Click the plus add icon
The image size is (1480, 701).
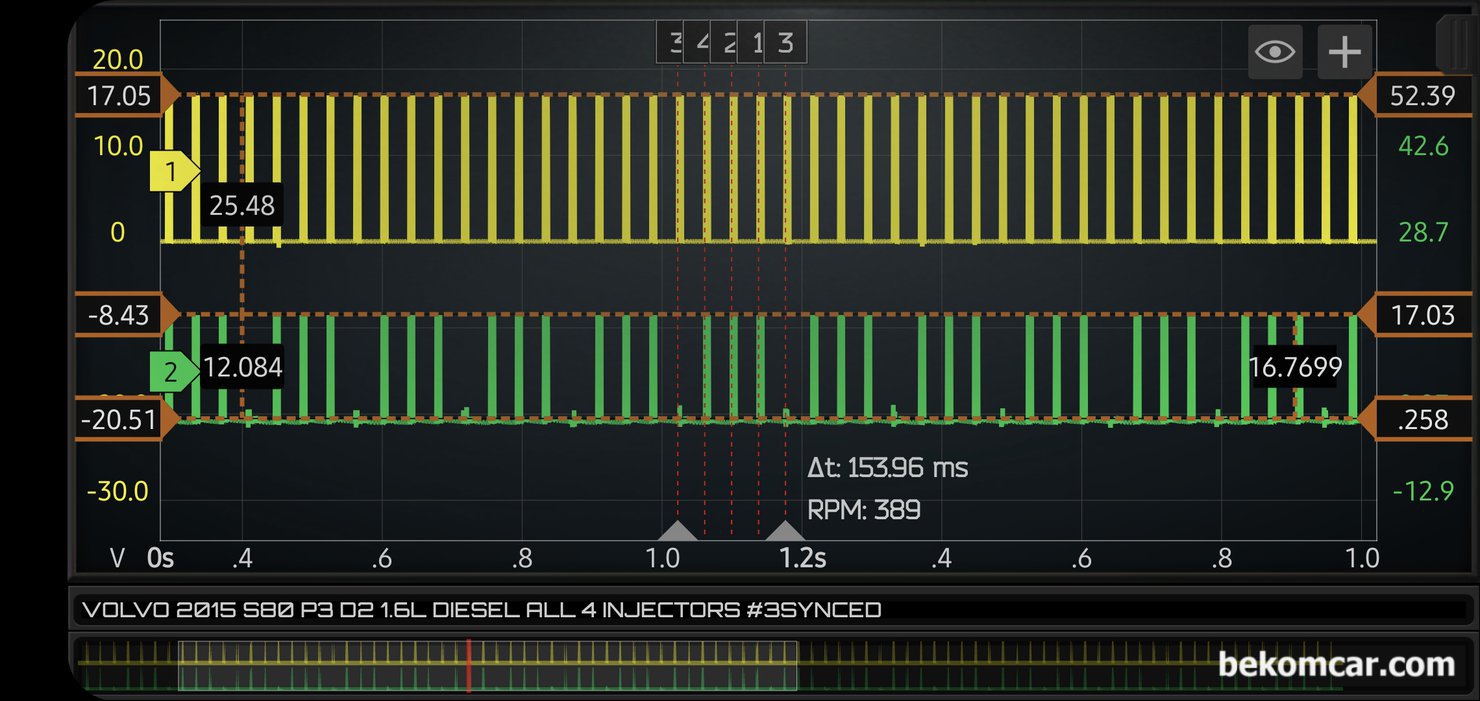coord(1344,51)
